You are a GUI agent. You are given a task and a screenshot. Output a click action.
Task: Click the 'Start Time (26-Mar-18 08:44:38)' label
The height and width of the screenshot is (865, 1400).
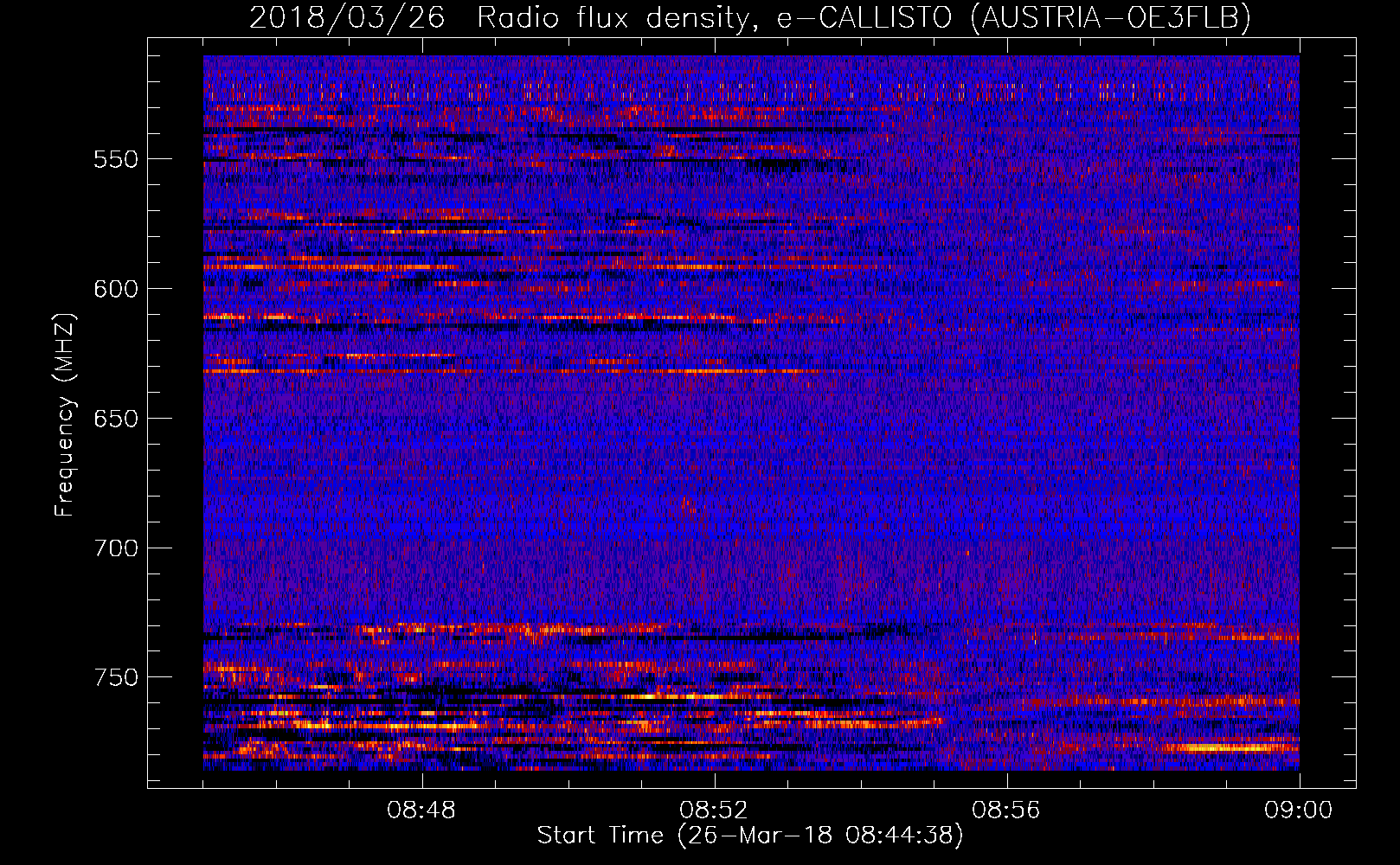pyautogui.click(x=750, y=836)
